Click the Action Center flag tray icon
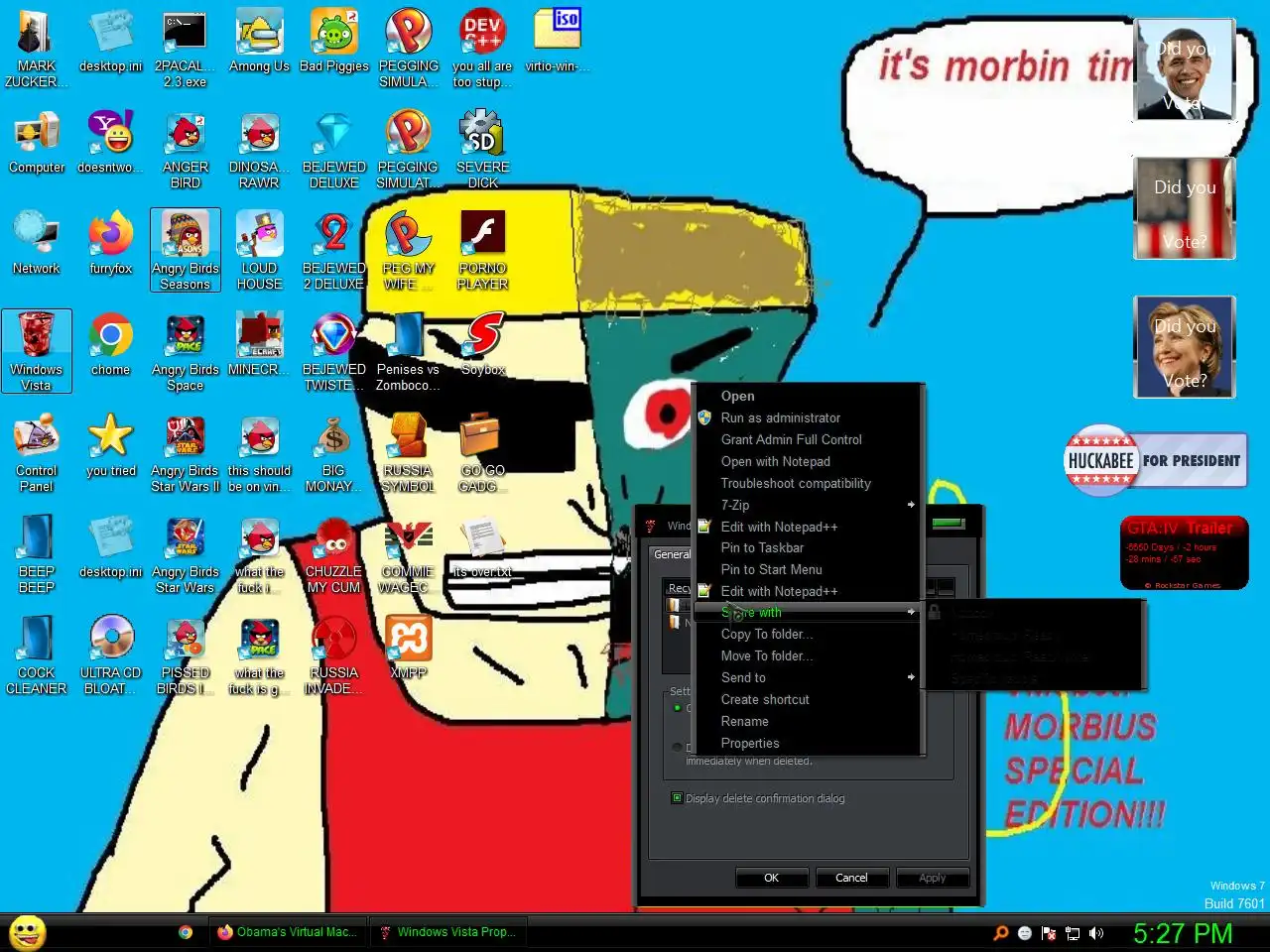The width and height of the screenshot is (1270, 952). 1049,933
